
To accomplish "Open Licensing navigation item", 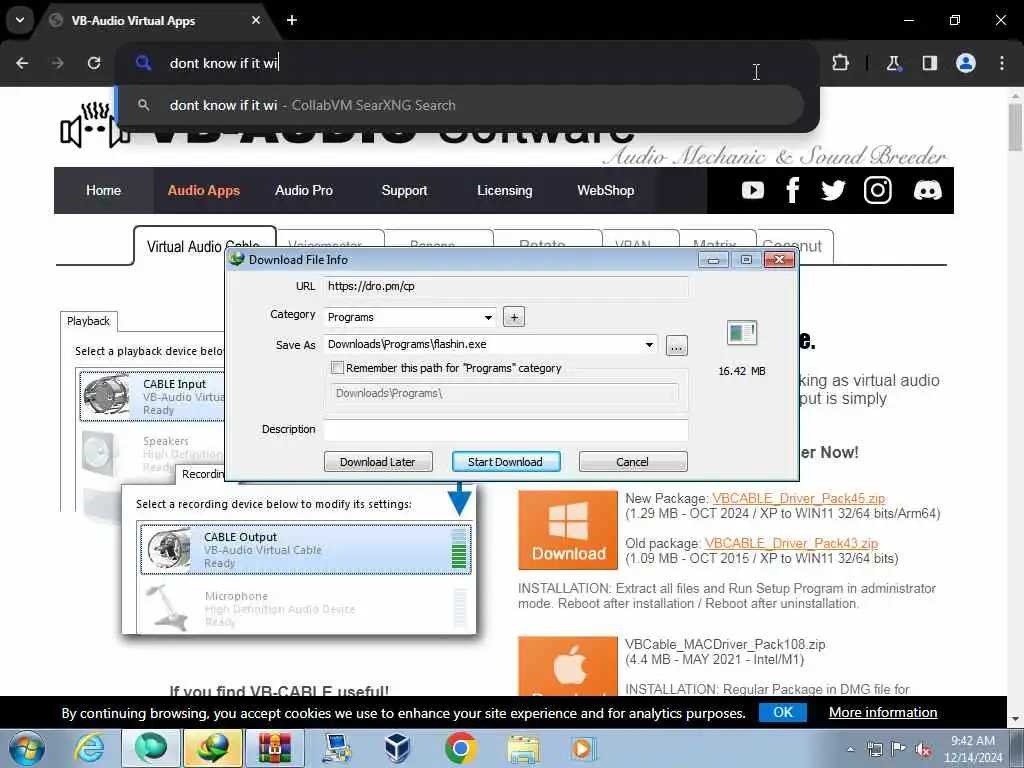I will pos(505,191).
